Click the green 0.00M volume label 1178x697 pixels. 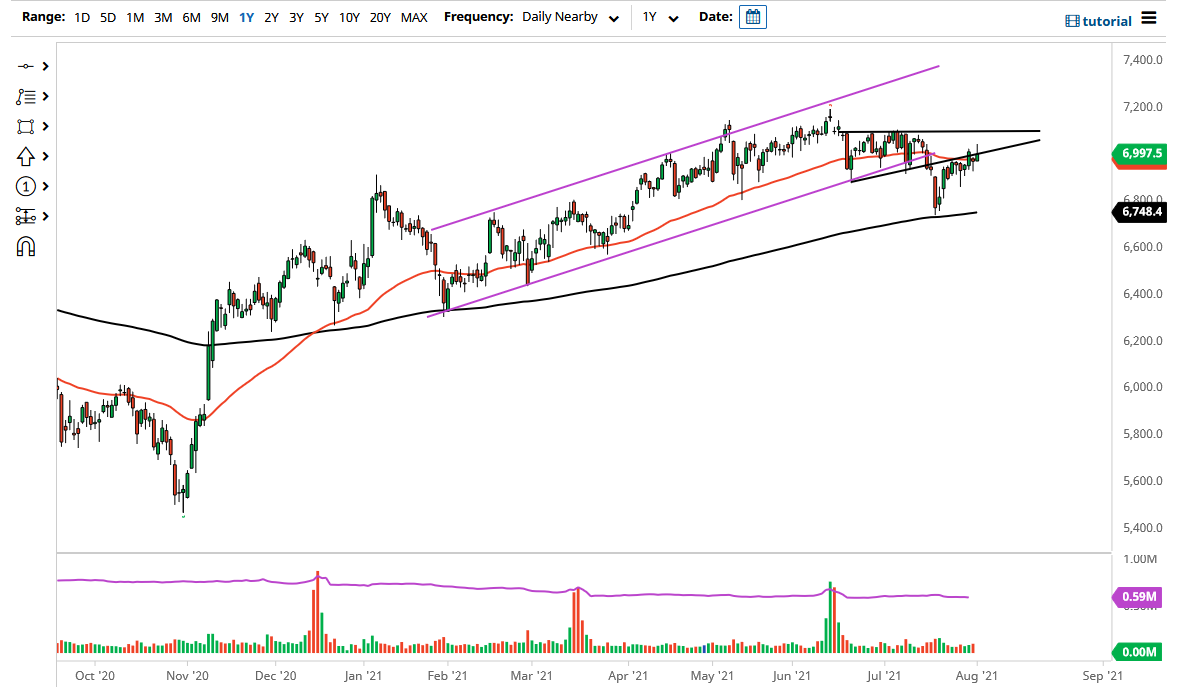point(1139,652)
